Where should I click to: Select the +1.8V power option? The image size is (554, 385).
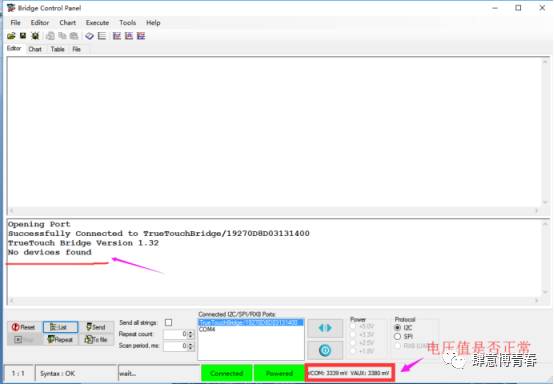[353, 351]
